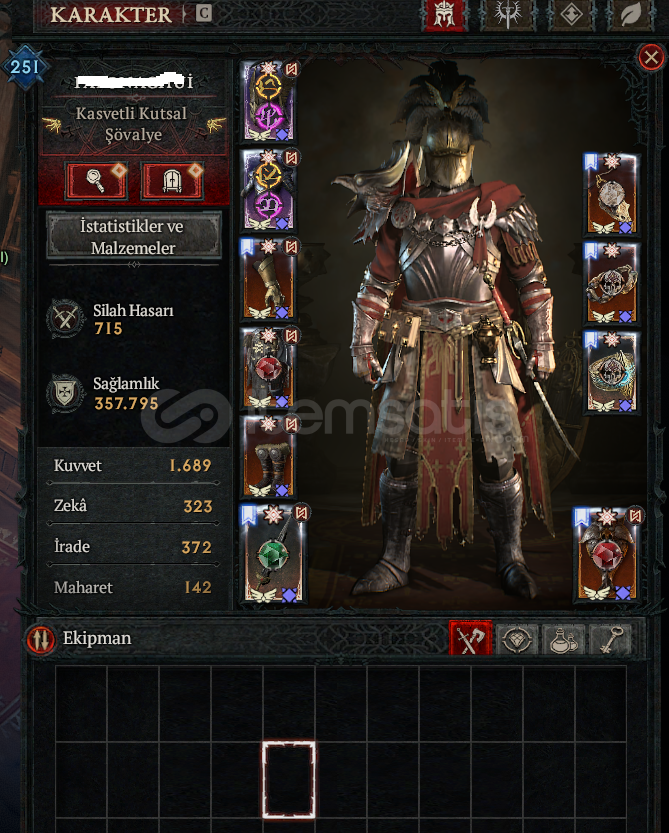Open the leaf seasonal tab icon

coord(631,14)
